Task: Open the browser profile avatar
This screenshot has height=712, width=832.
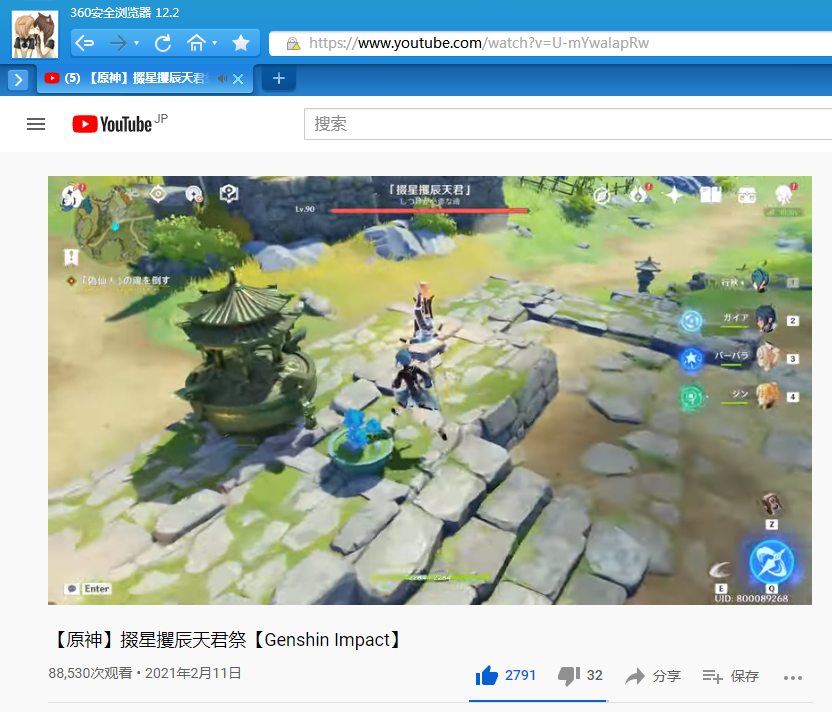Action: point(35,34)
